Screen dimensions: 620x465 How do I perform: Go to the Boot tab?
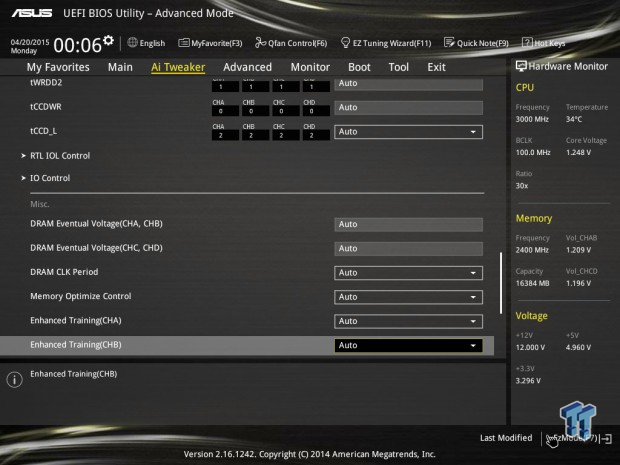point(359,67)
